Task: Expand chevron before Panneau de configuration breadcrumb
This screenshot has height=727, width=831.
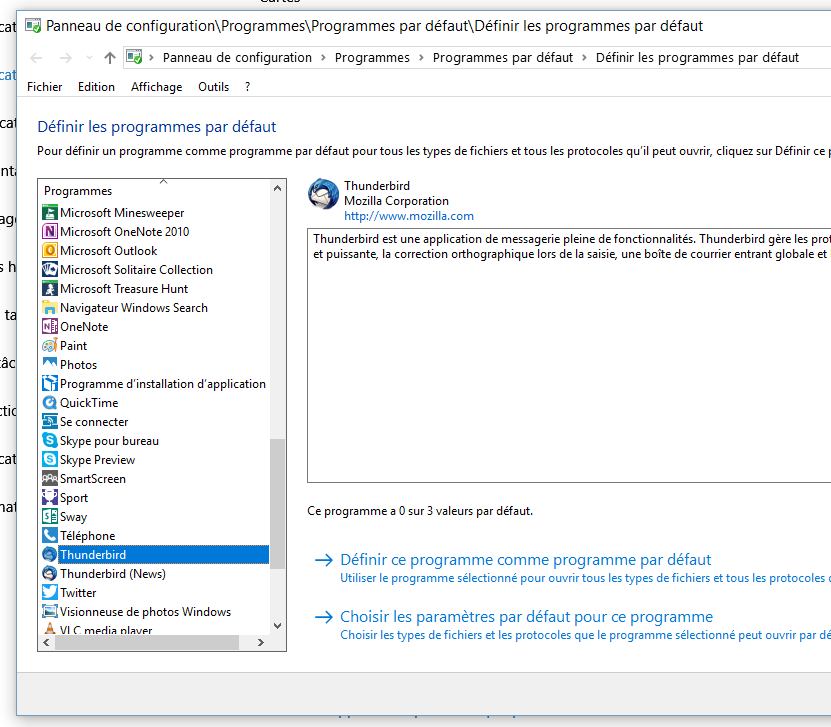Action: (x=152, y=57)
